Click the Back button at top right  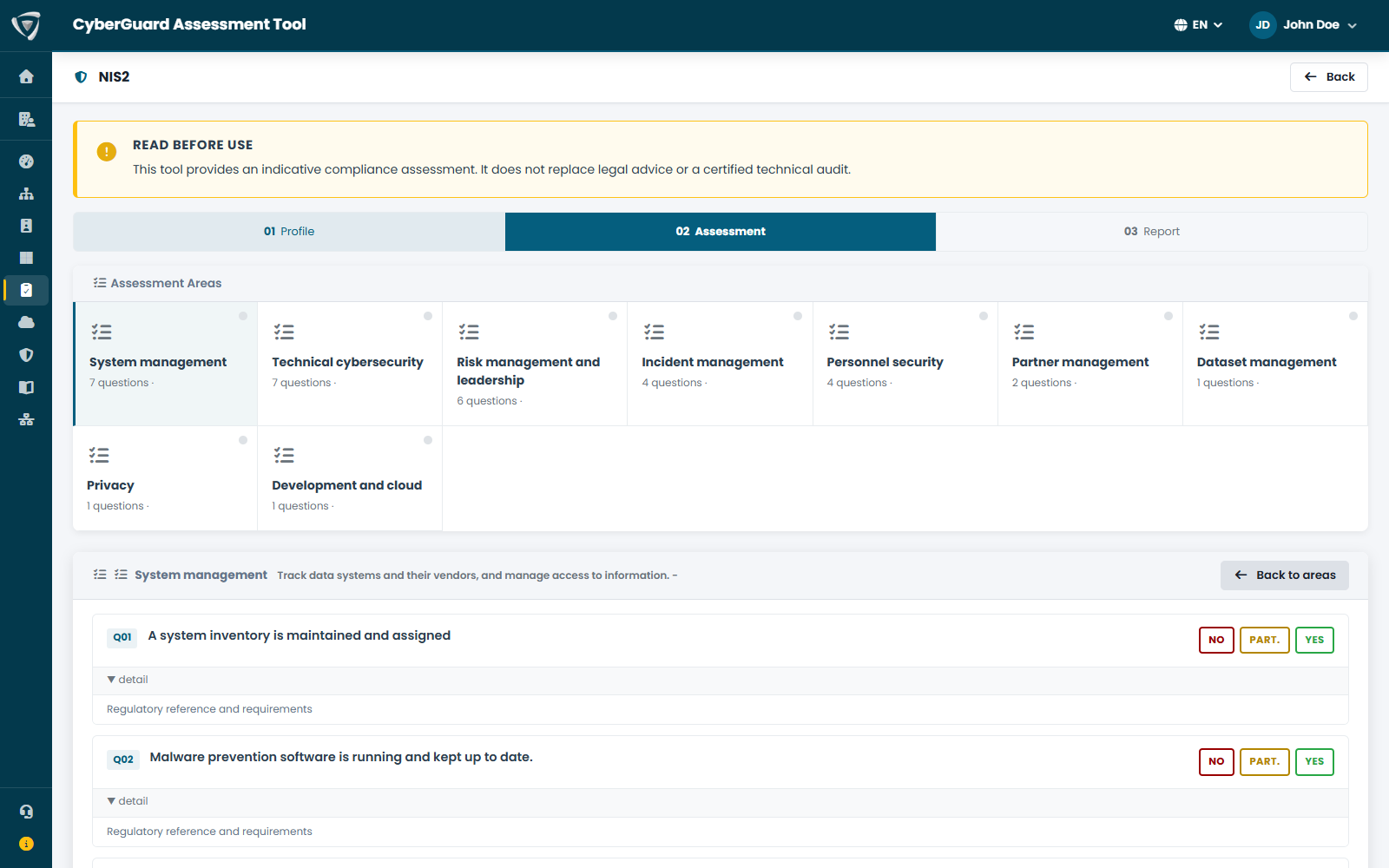[x=1328, y=77]
